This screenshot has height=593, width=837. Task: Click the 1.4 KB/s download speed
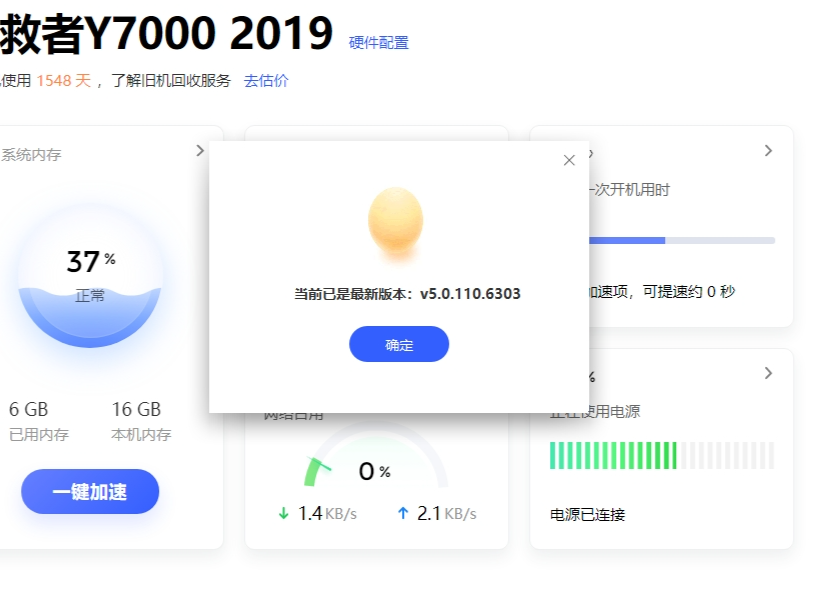[x=327, y=513]
